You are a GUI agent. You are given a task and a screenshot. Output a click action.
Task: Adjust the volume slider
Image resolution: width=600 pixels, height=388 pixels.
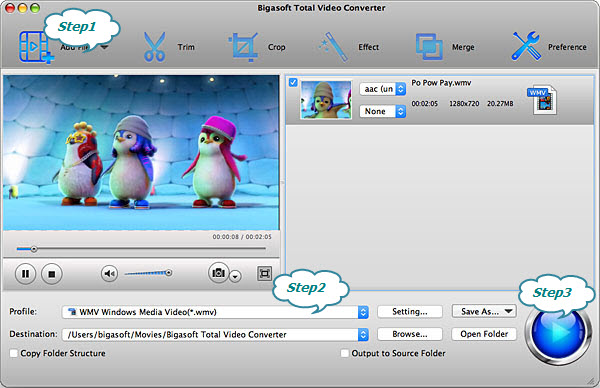coord(148,273)
